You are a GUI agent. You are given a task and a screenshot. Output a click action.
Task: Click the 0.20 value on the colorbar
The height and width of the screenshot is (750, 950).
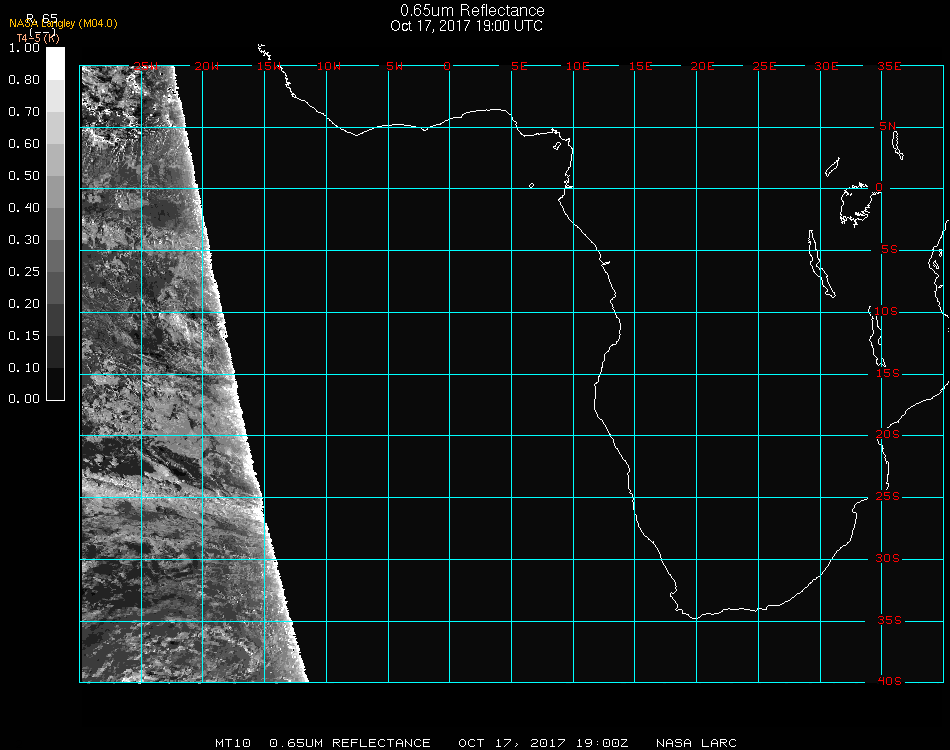pyautogui.click(x=24, y=304)
